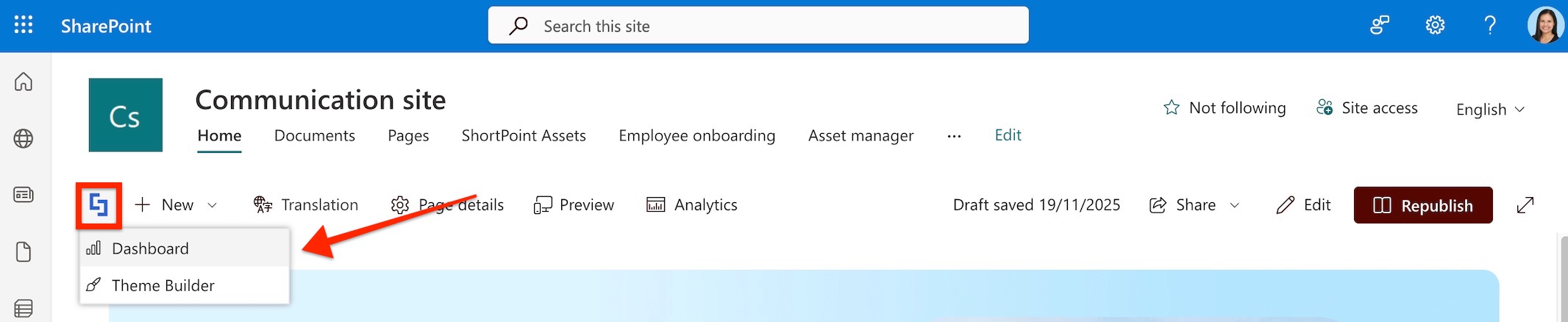This screenshot has height=322, width=1568.
Task: Open My sites globe icon in app bar
Action: click(x=24, y=138)
